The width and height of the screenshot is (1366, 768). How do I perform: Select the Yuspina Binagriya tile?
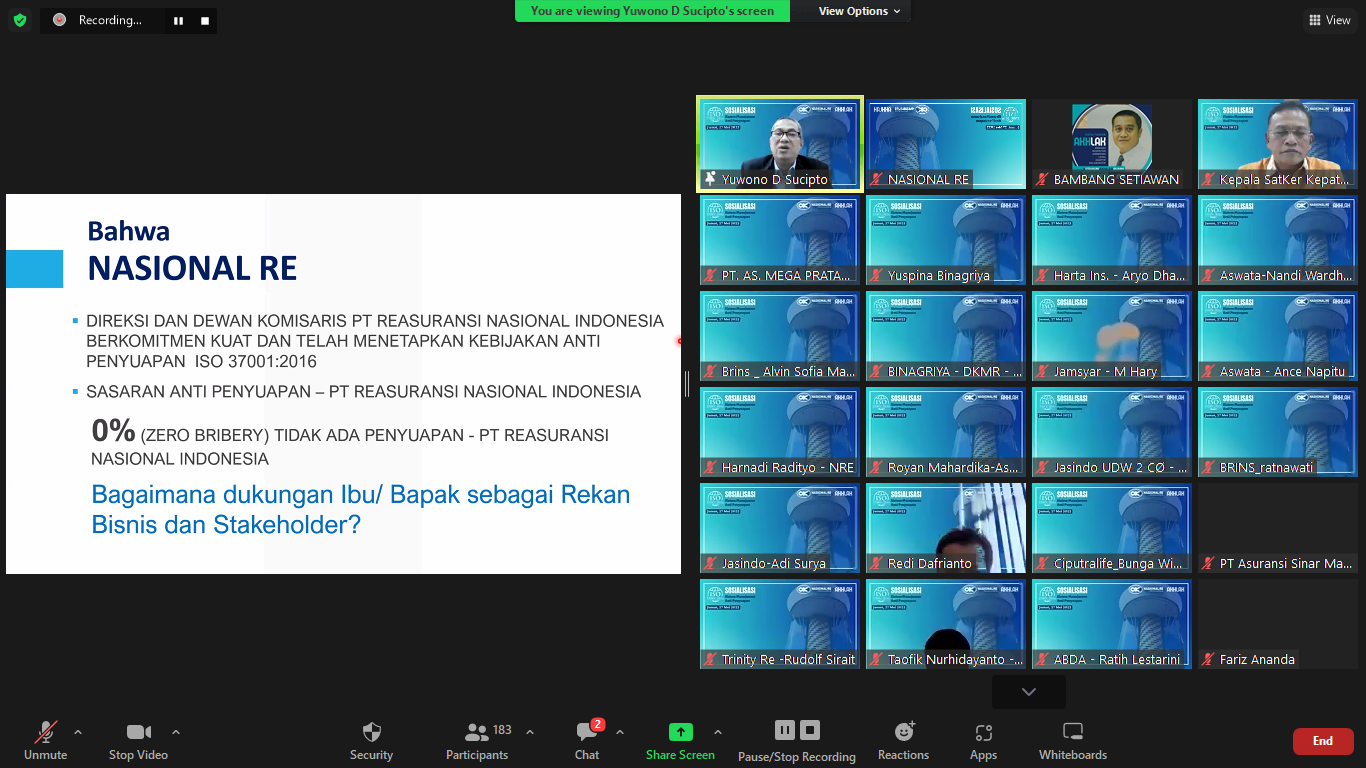pos(946,239)
